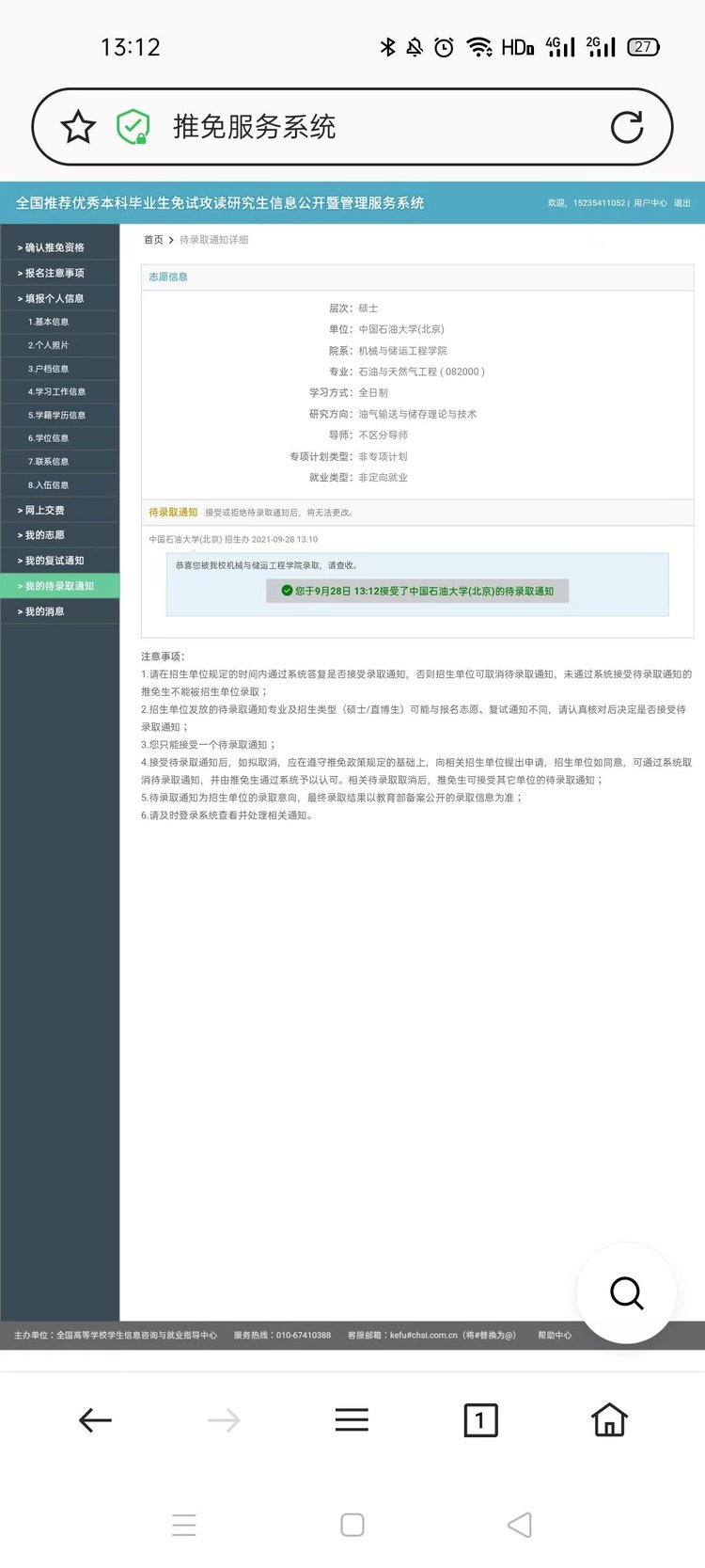
Task: Go back with browser back arrow
Action: [95, 1419]
